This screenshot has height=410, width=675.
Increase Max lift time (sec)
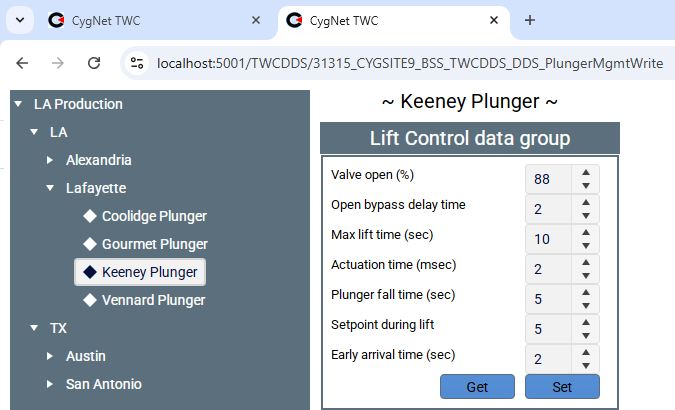pos(585,232)
